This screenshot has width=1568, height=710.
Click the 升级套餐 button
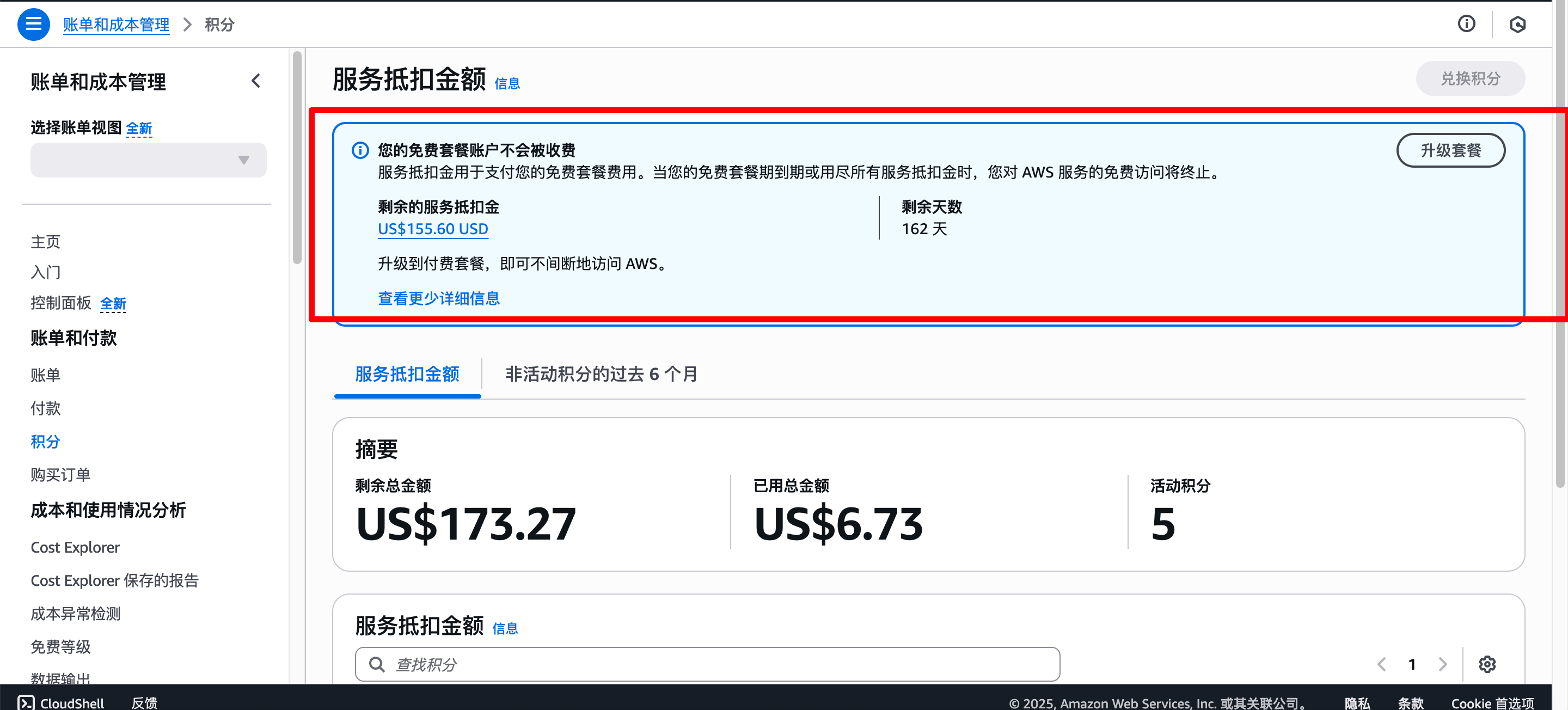(x=1450, y=150)
